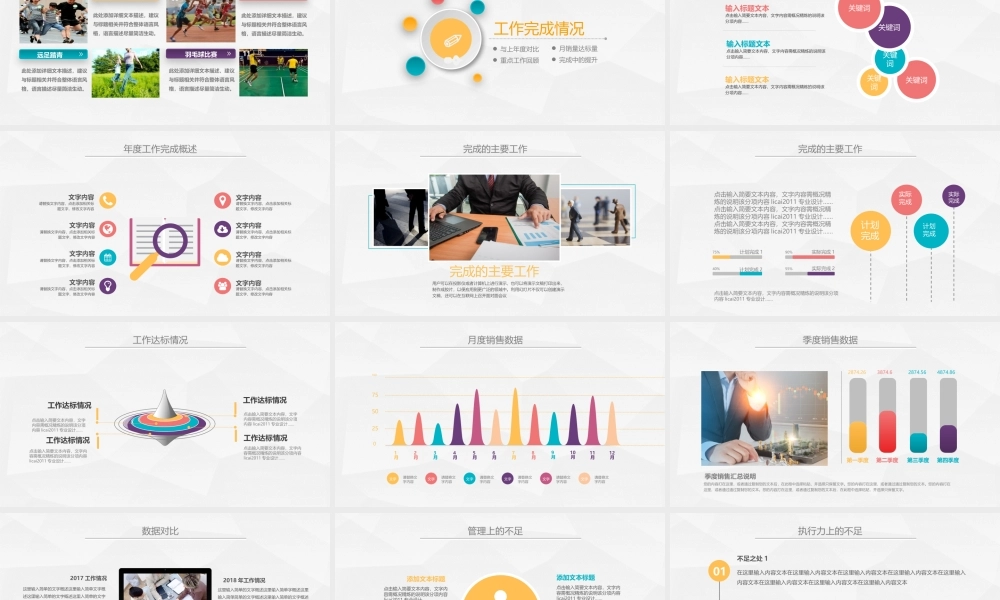Click the teal 计划完成 circle

930,230
